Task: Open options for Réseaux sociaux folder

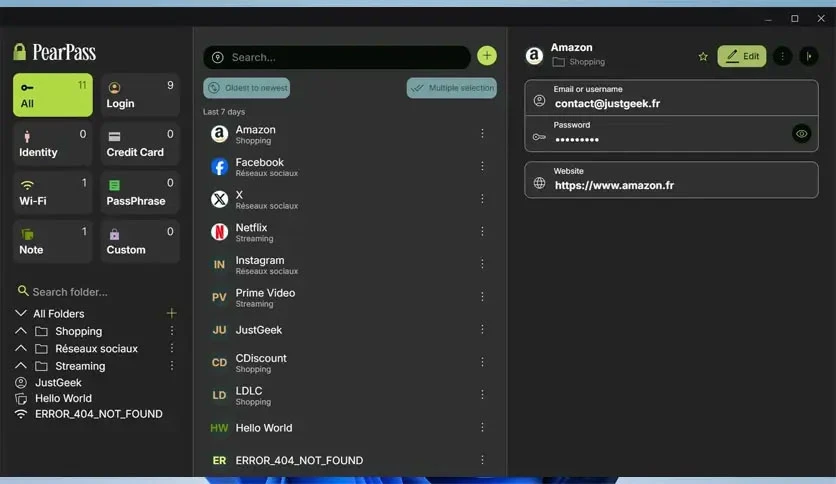Action: (172, 348)
